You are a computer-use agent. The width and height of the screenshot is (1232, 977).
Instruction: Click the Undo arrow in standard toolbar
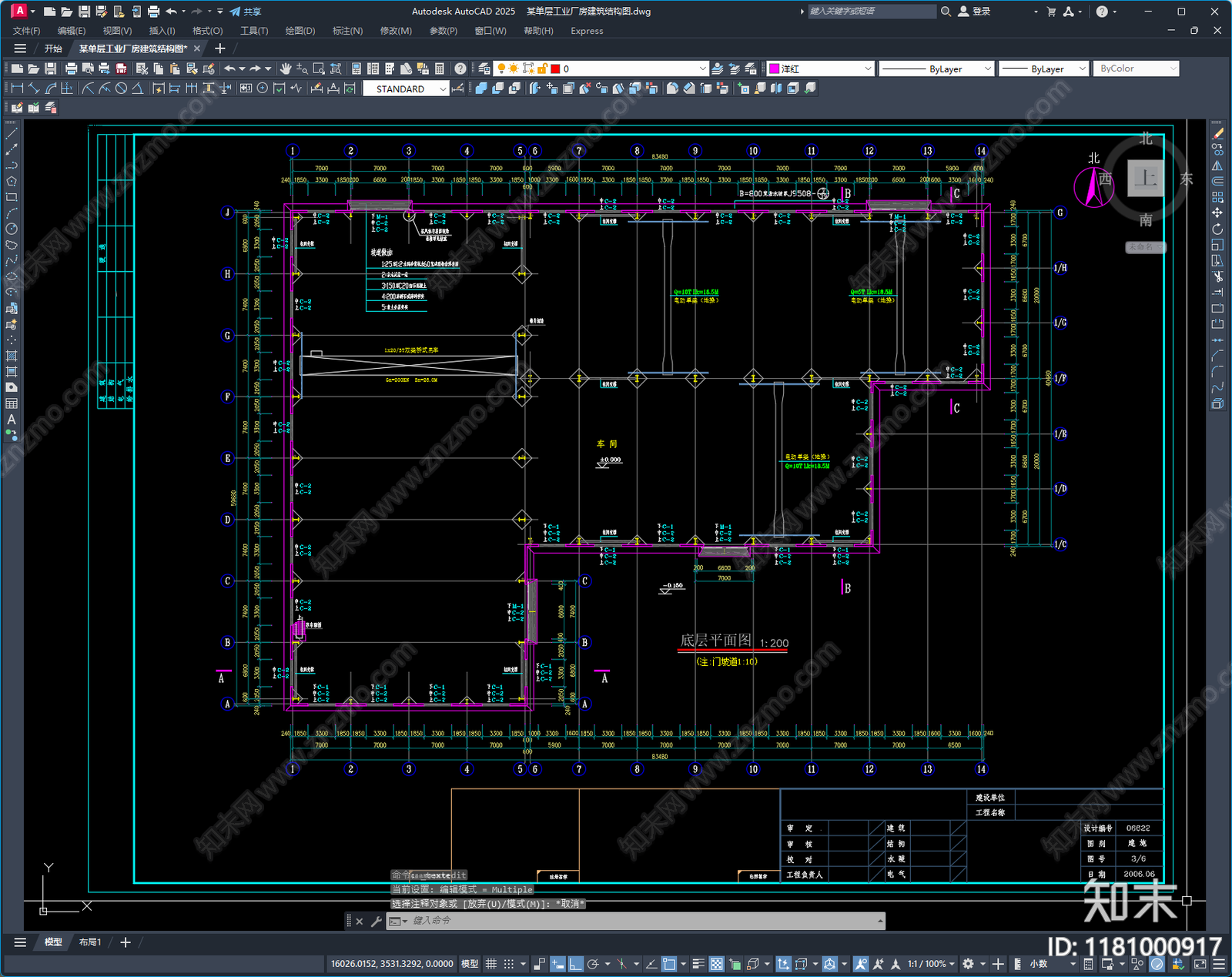point(229,69)
